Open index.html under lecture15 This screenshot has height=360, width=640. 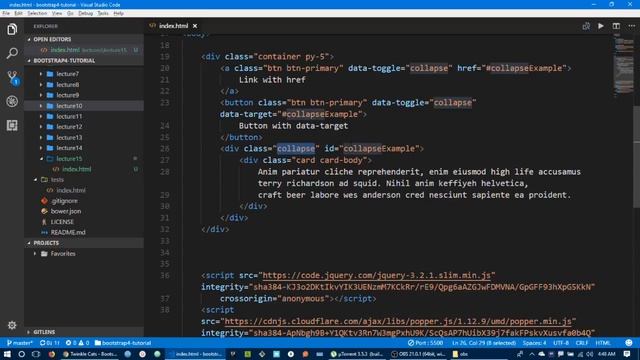click(84, 169)
